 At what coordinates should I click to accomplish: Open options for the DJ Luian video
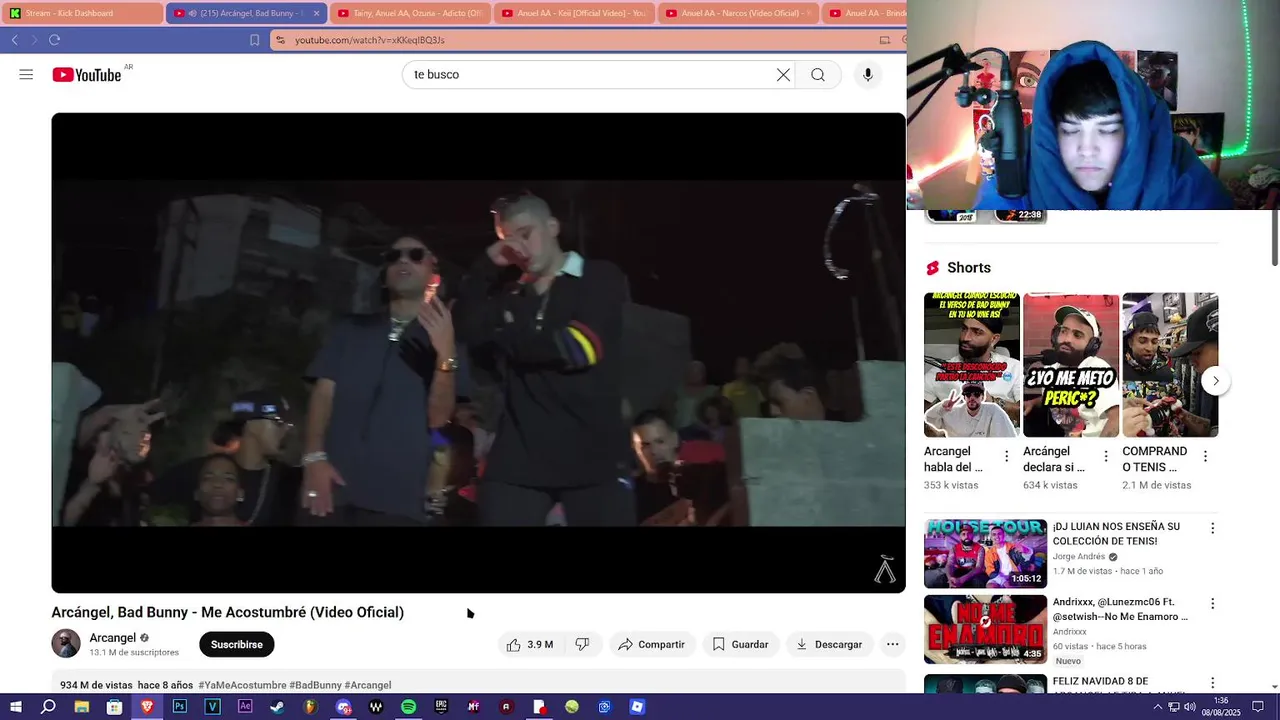coord(1213,528)
